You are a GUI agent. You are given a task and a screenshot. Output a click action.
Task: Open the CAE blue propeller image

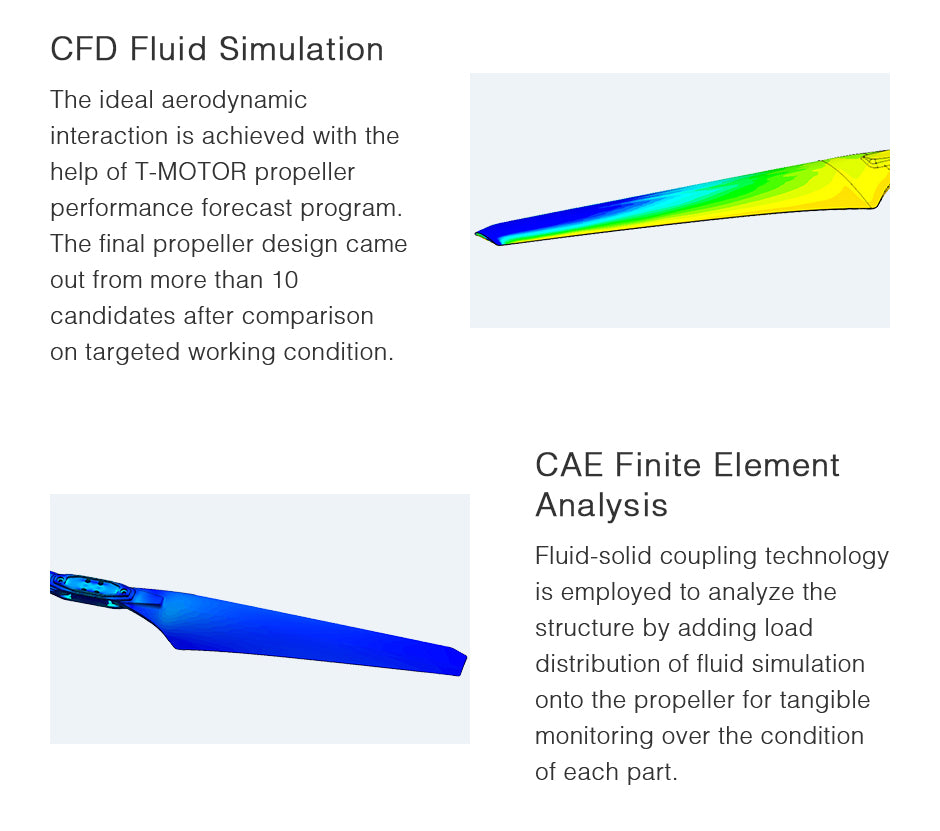[x=260, y=619]
